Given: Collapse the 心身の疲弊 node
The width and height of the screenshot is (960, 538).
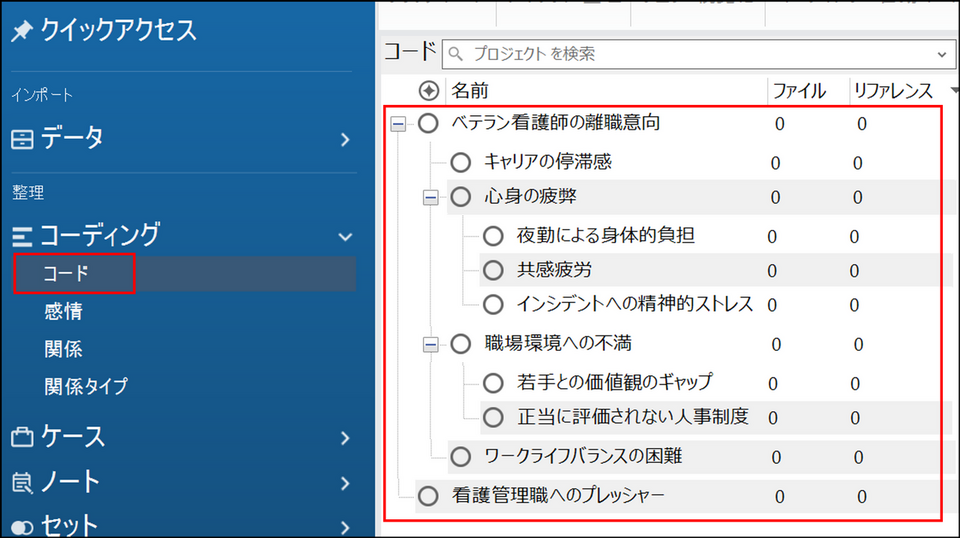Looking at the screenshot, I should [431, 198].
